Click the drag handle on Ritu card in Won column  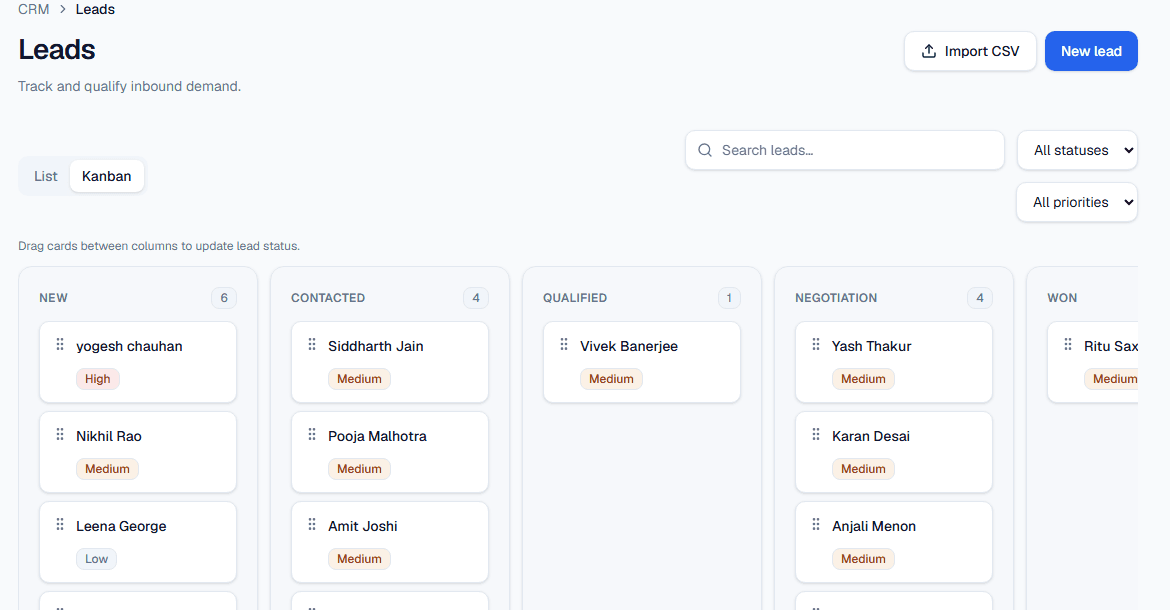click(1068, 345)
